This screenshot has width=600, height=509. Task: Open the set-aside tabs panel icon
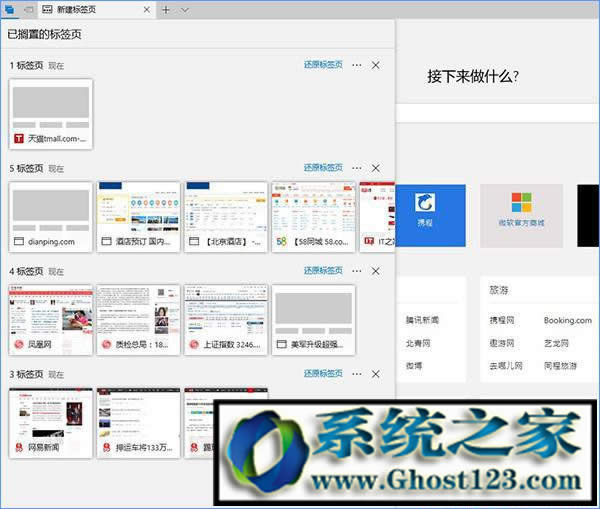[10, 10]
